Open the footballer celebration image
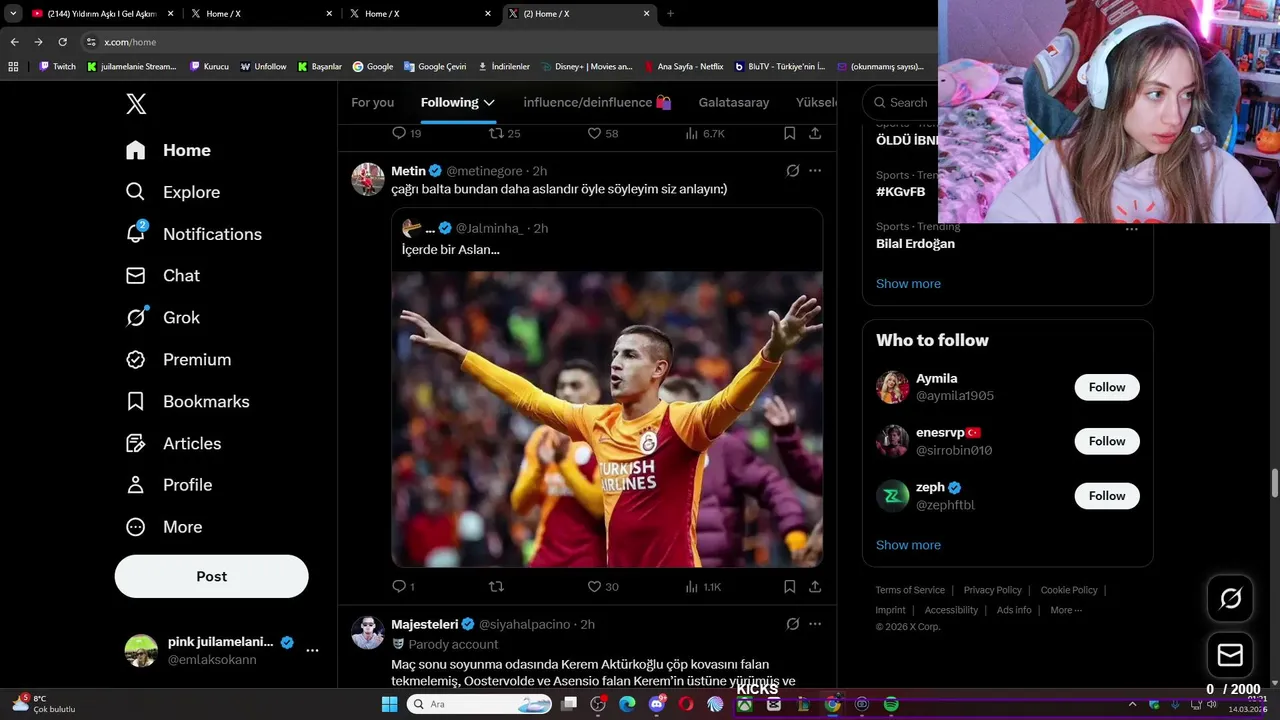The width and height of the screenshot is (1280, 720). tap(607, 419)
